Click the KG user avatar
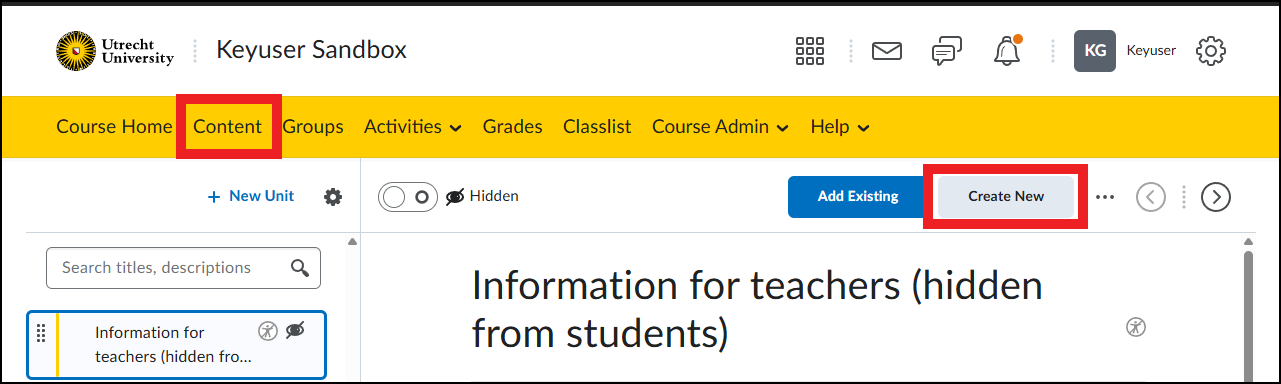Image resolution: width=1281 pixels, height=384 pixels. [x=1095, y=50]
